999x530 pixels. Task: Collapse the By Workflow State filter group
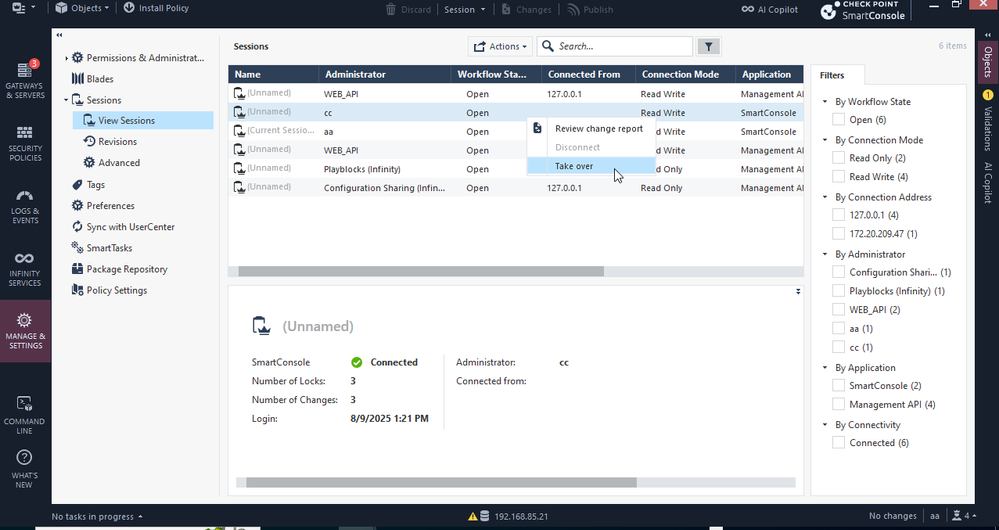tap(825, 102)
